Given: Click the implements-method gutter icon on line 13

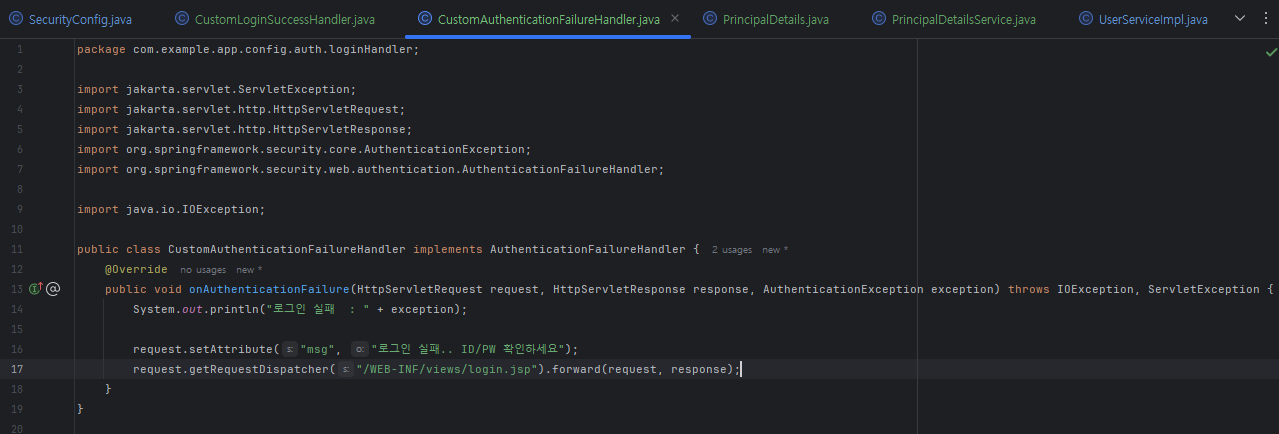Looking at the screenshot, I should point(35,289).
